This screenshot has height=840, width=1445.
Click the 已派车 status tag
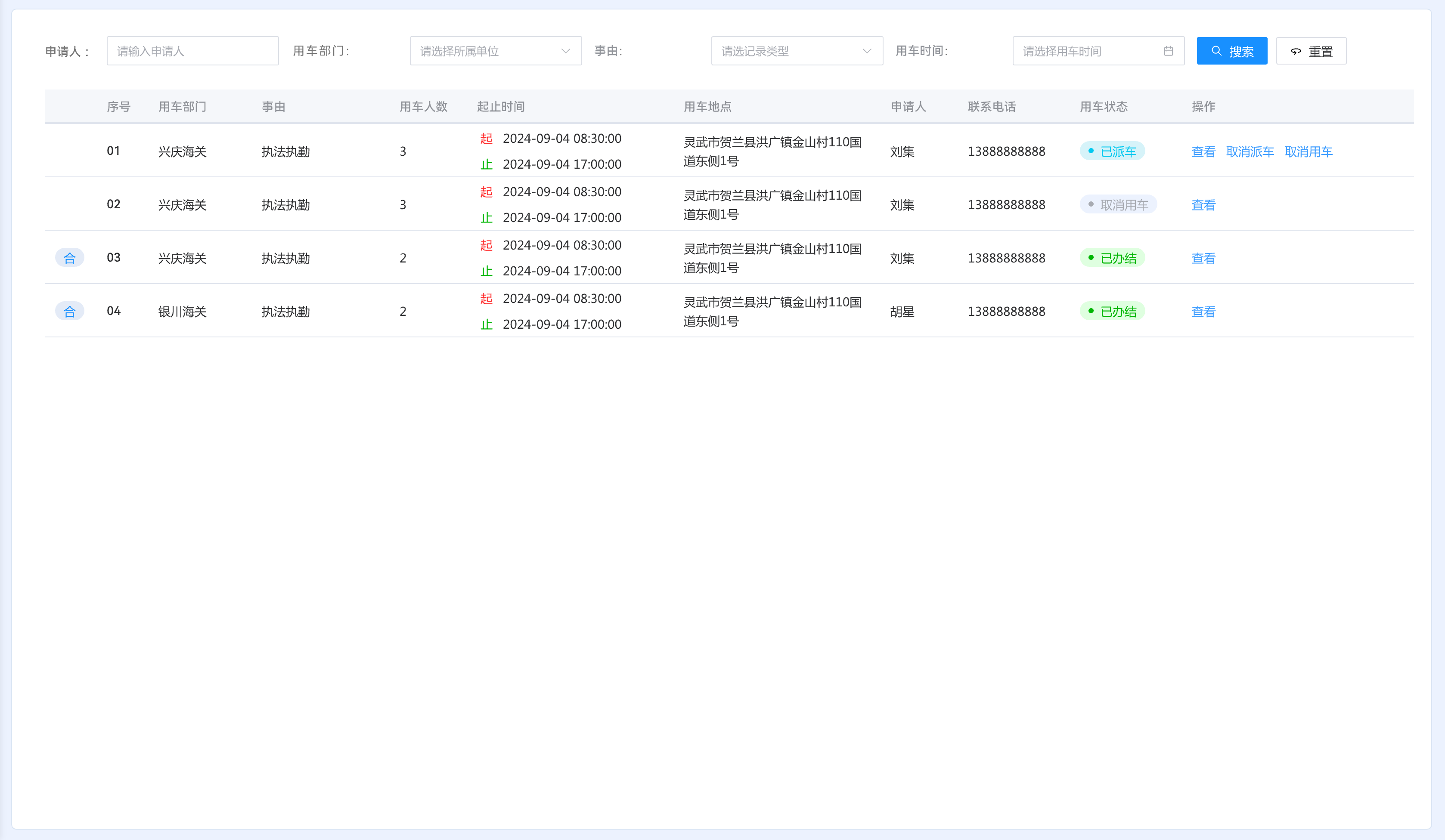point(1112,151)
